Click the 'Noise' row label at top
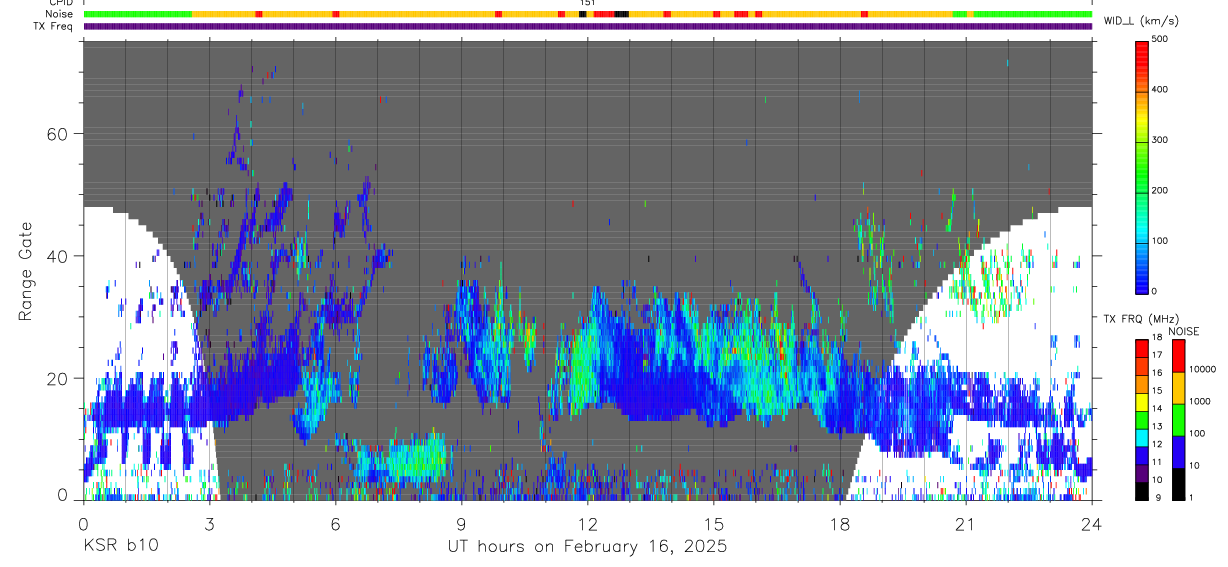This screenshot has width=1228, height=567. coord(60,14)
